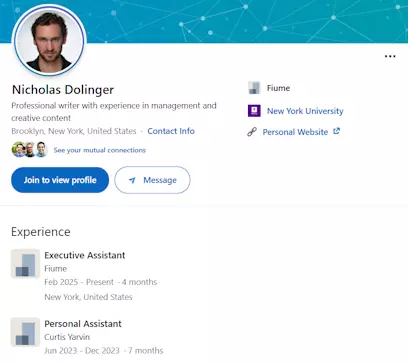The image size is (408, 363).
Task: Click the Message button
Action: [x=152, y=180]
